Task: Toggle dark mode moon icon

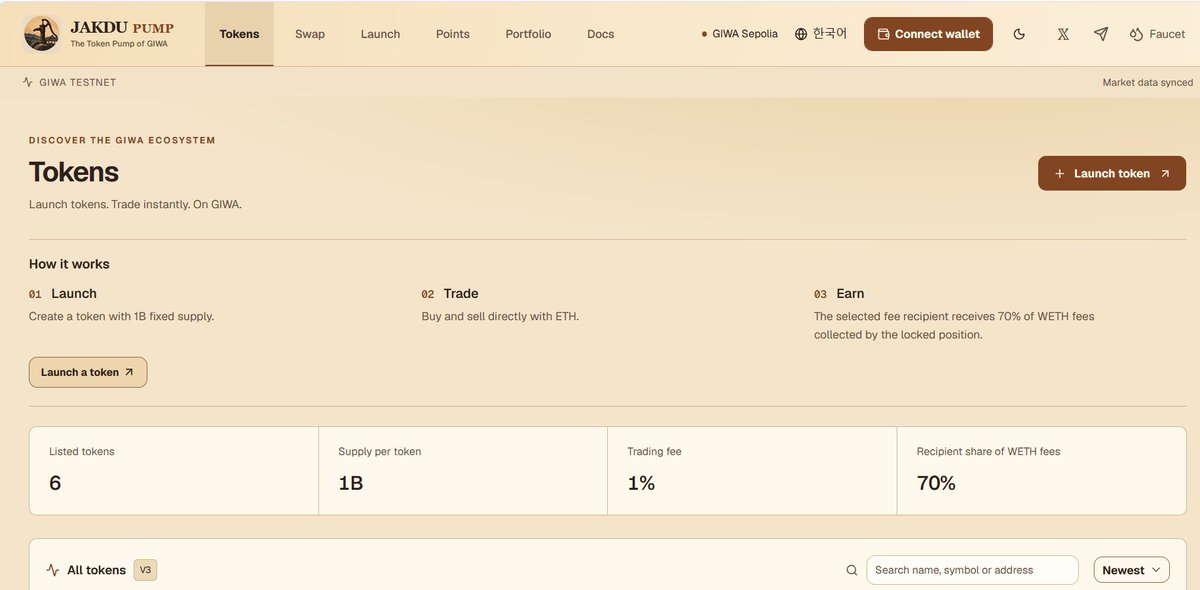Action: pyautogui.click(x=1019, y=34)
